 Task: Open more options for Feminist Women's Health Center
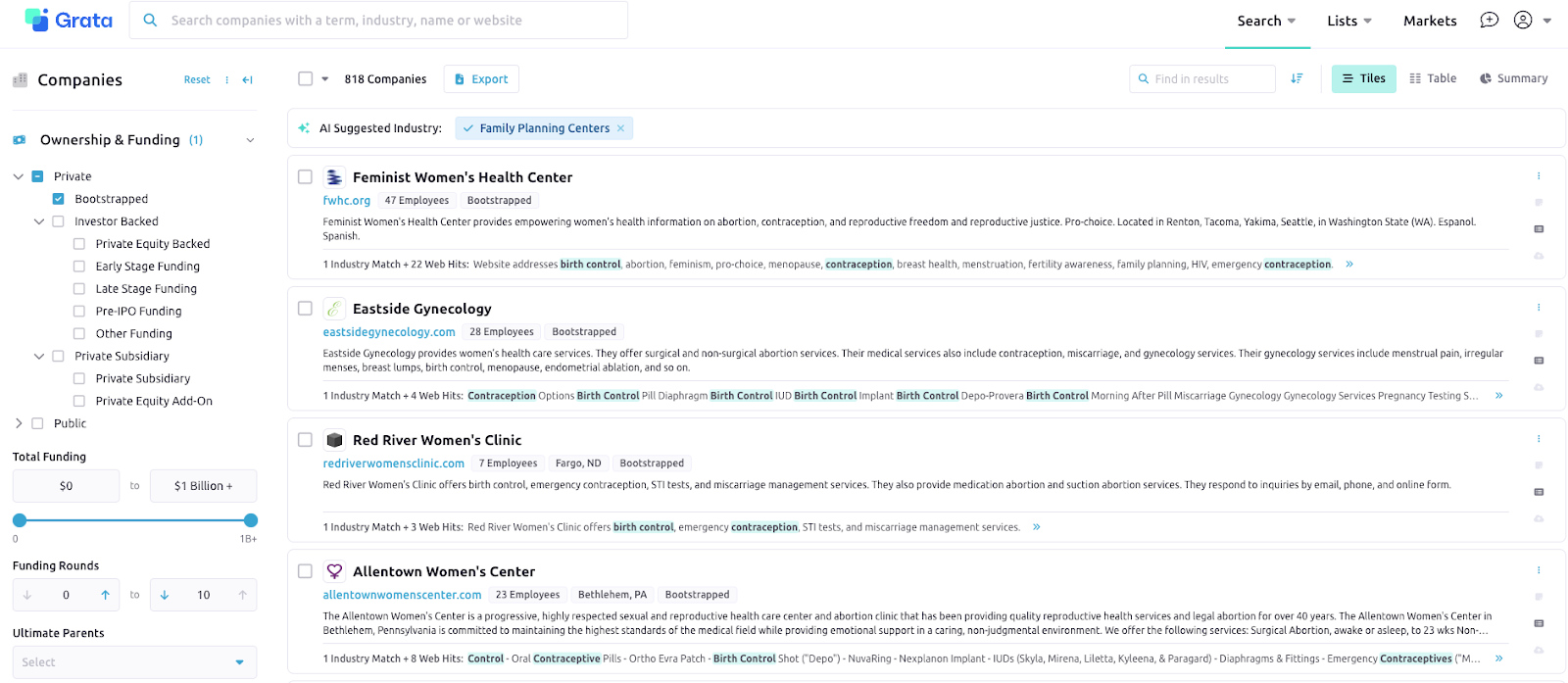click(x=1539, y=176)
